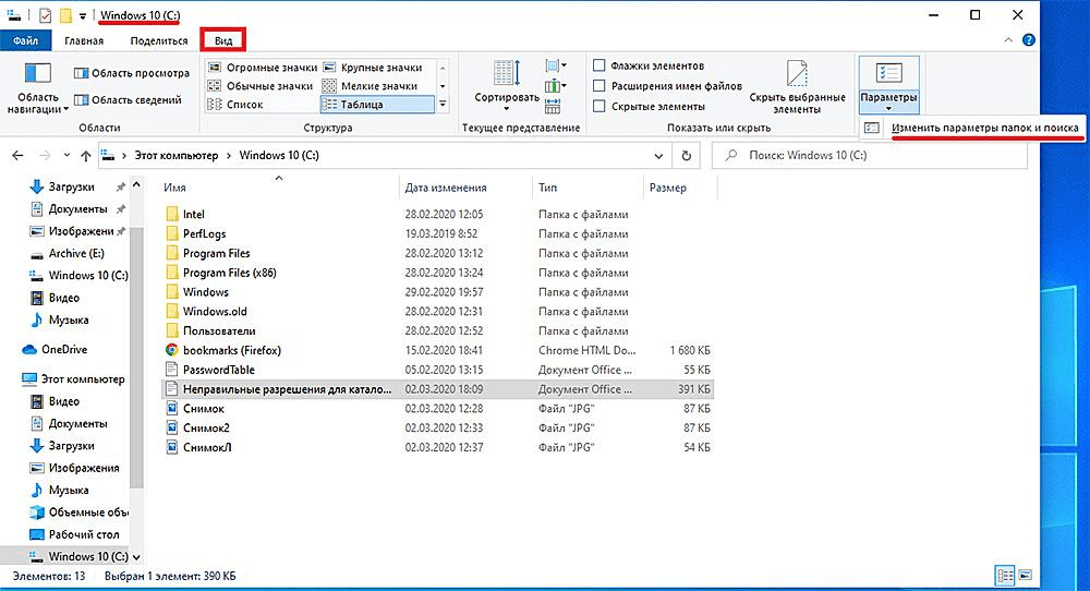Select the Таблица layout option
This screenshot has height=591, width=1090.
click(377, 104)
